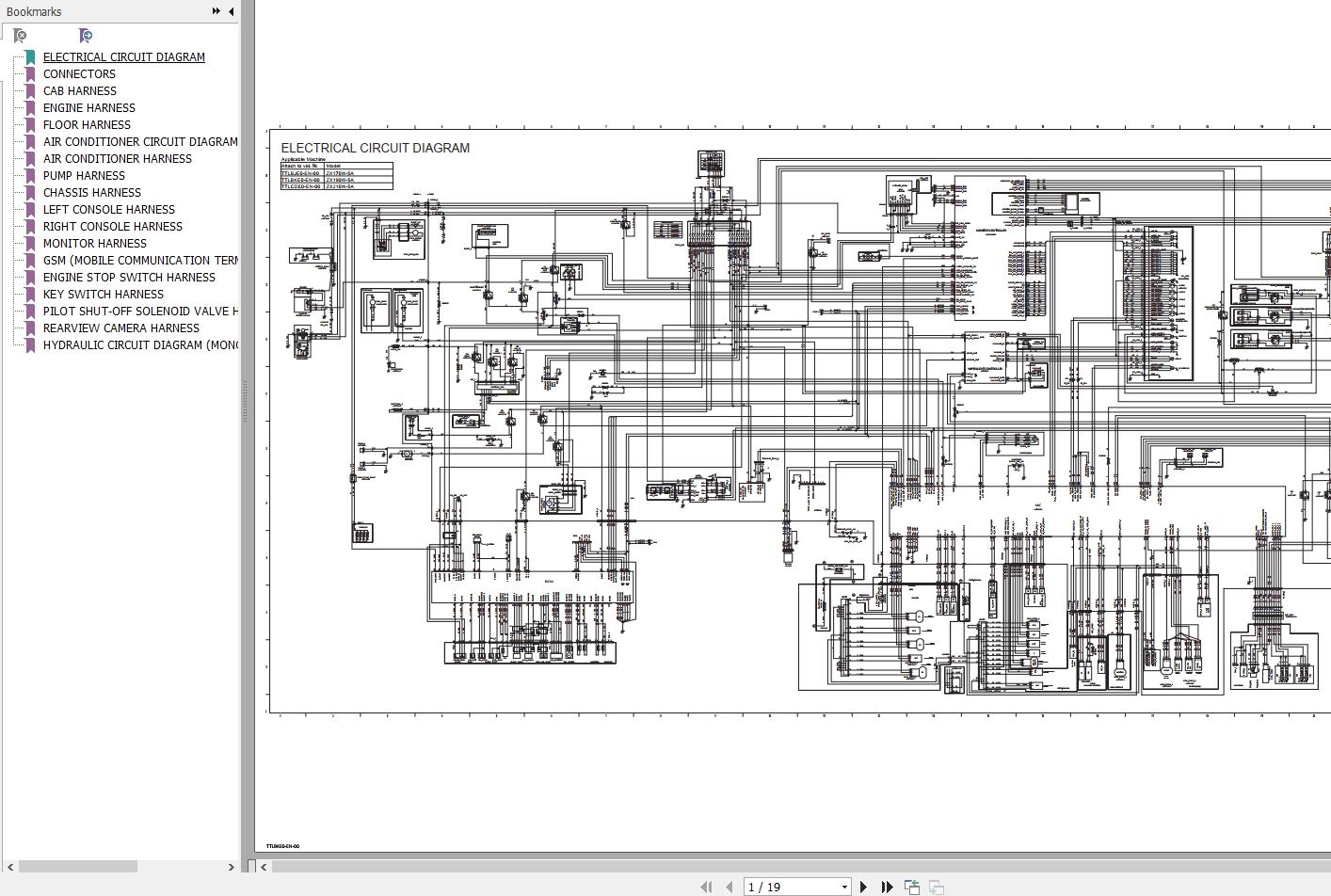This screenshot has height=896, width=1331.
Task: Open the page number dropdown
Action: coord(844,887)
